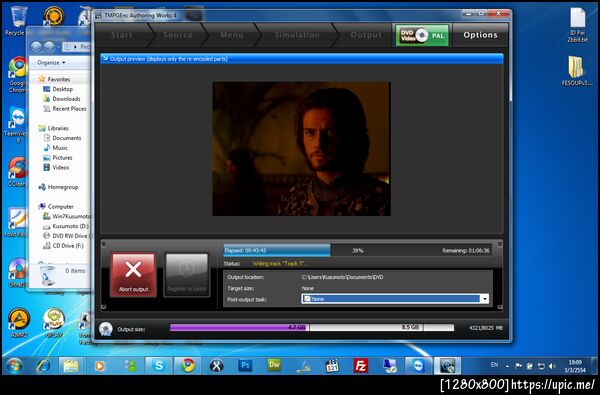
Task: Open Dreamweaver from the taskbar
Action: [x=274, y=366]
